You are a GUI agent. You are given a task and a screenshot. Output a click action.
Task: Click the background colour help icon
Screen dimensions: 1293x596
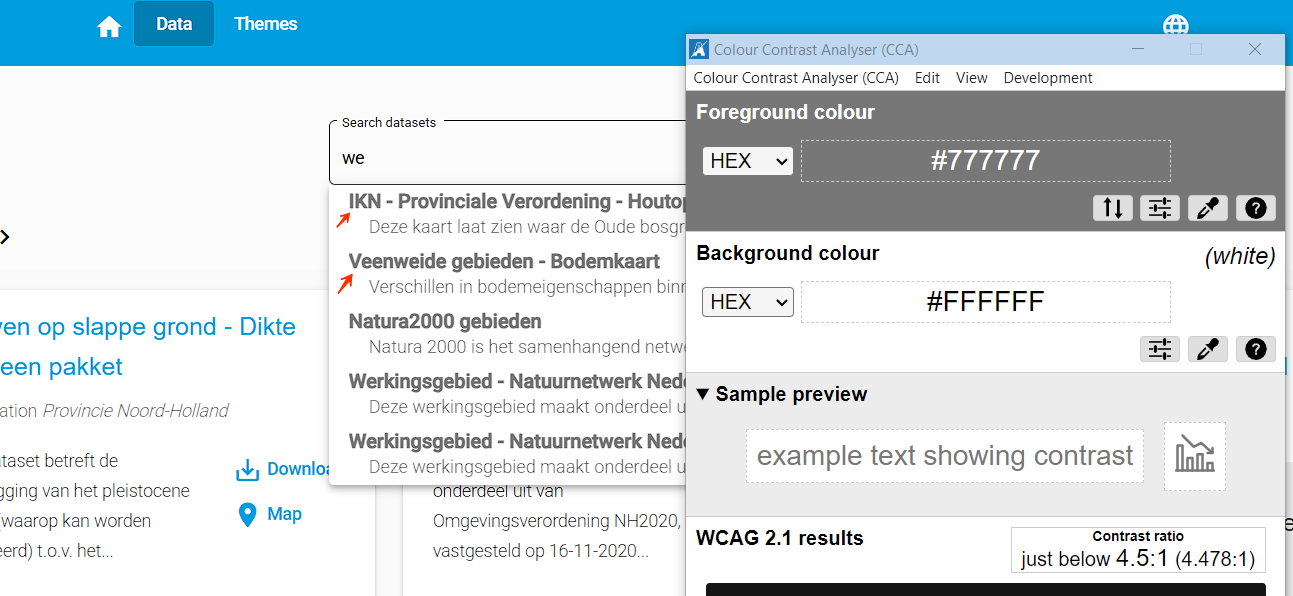1256,349
